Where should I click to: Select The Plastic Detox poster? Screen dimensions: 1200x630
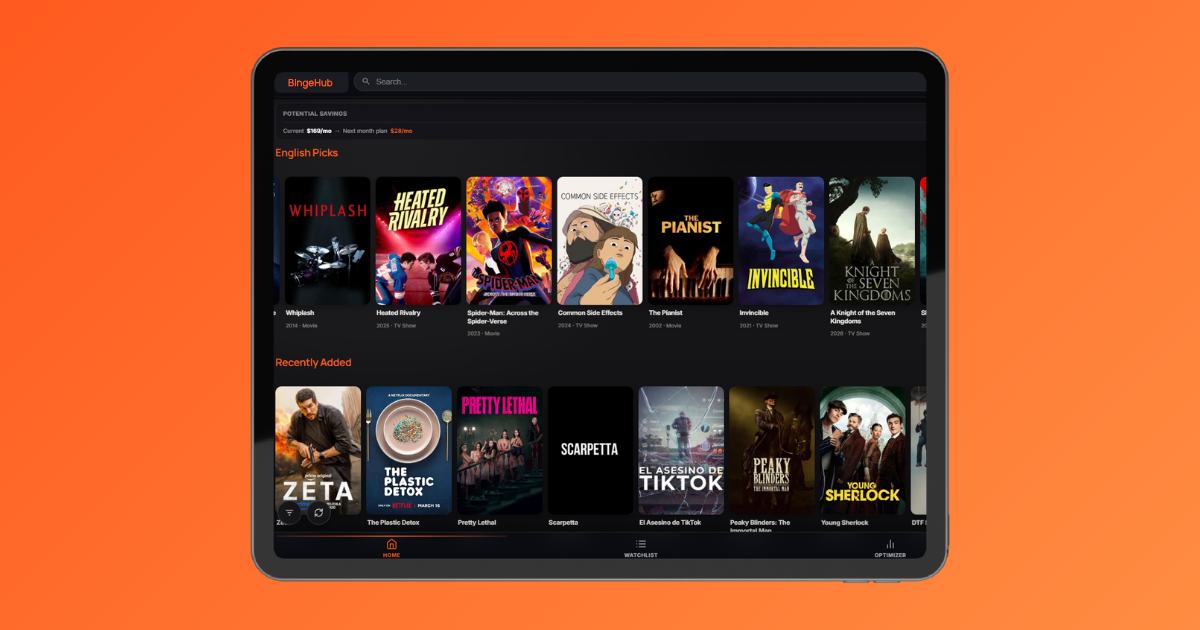coord(409,451)
